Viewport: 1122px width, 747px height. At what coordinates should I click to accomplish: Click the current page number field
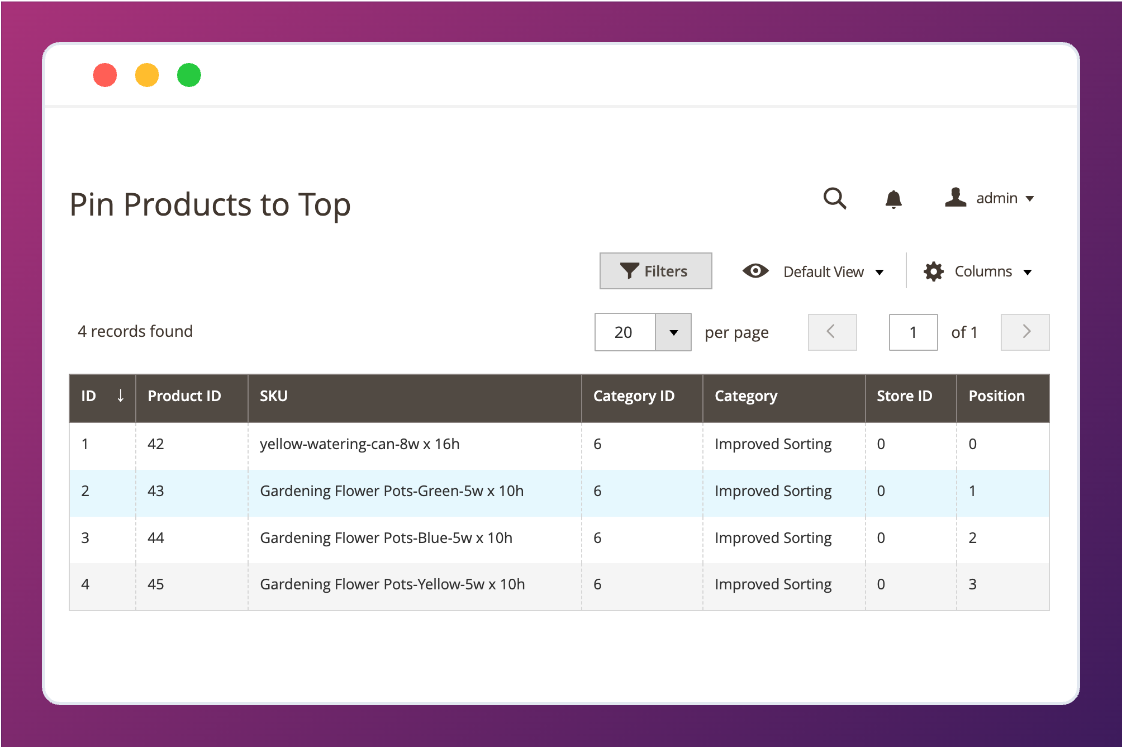pos(913,332)
